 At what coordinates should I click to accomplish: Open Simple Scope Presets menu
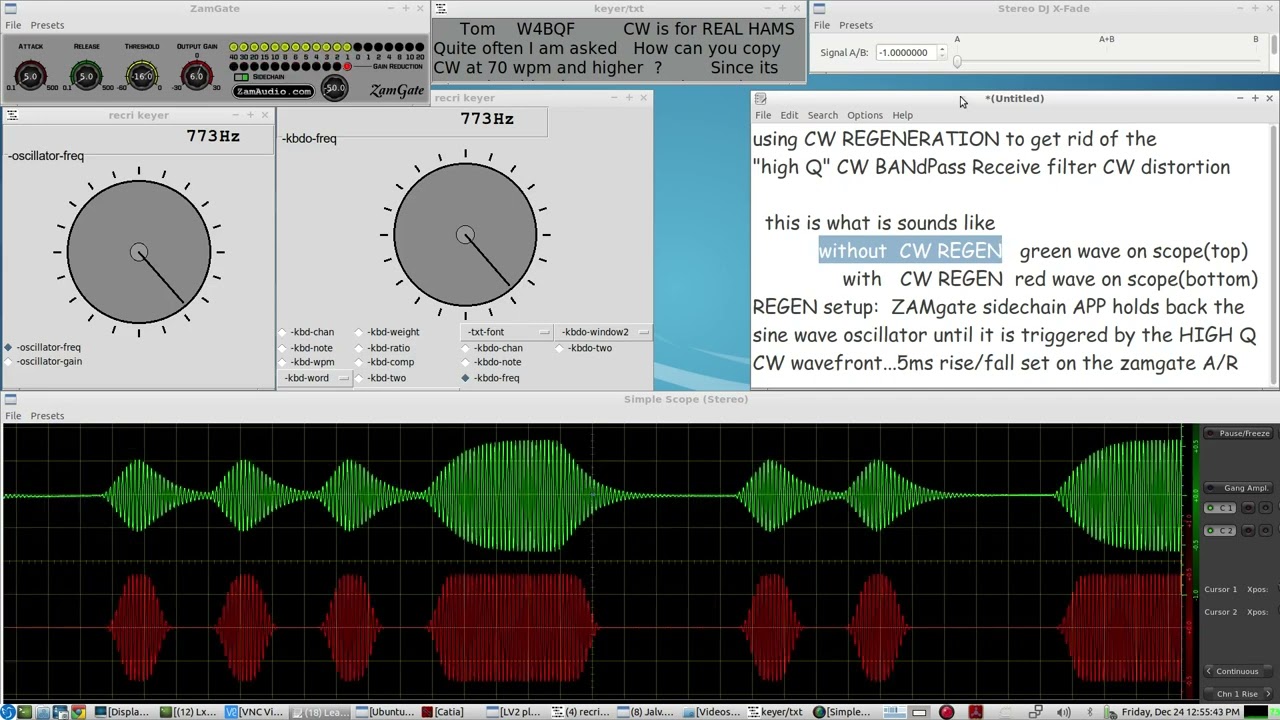[x=47, y=416]
